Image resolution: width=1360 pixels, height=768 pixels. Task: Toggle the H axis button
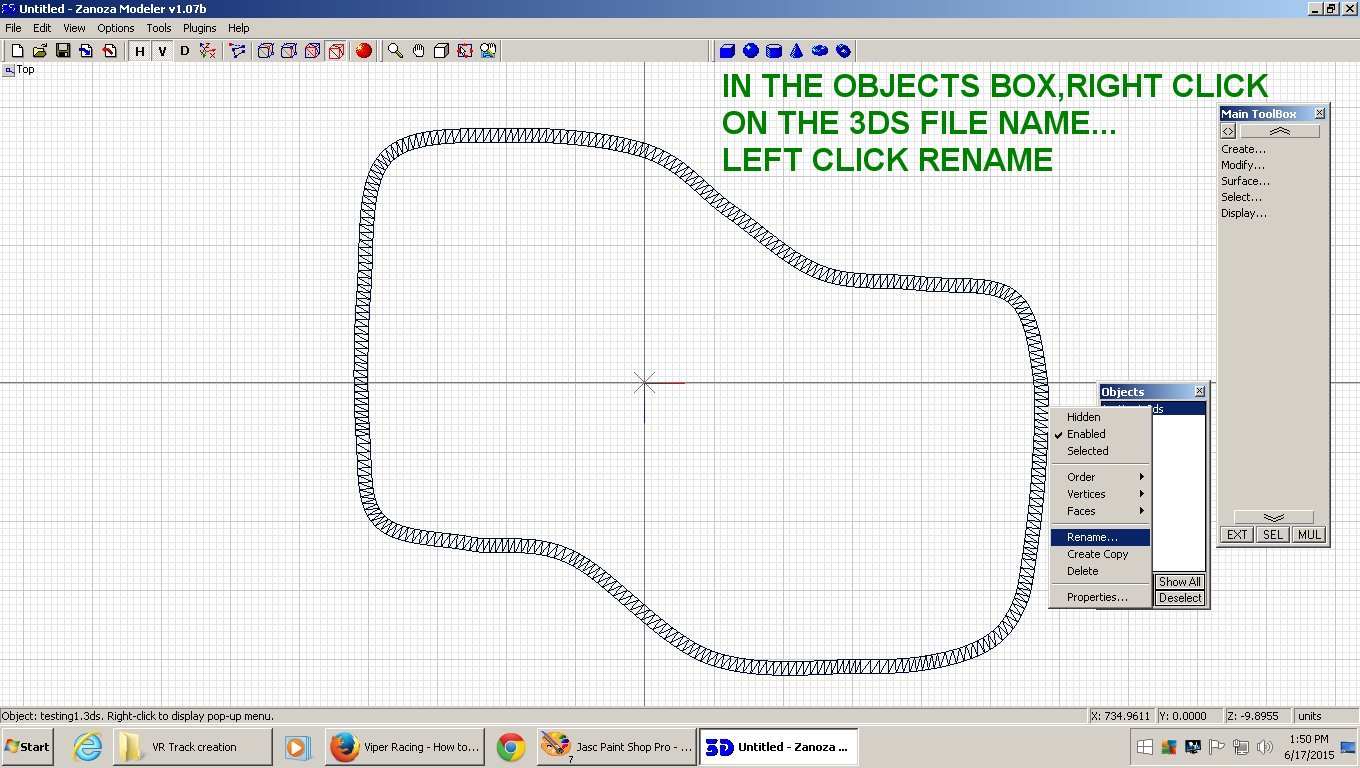click(140, 51)
